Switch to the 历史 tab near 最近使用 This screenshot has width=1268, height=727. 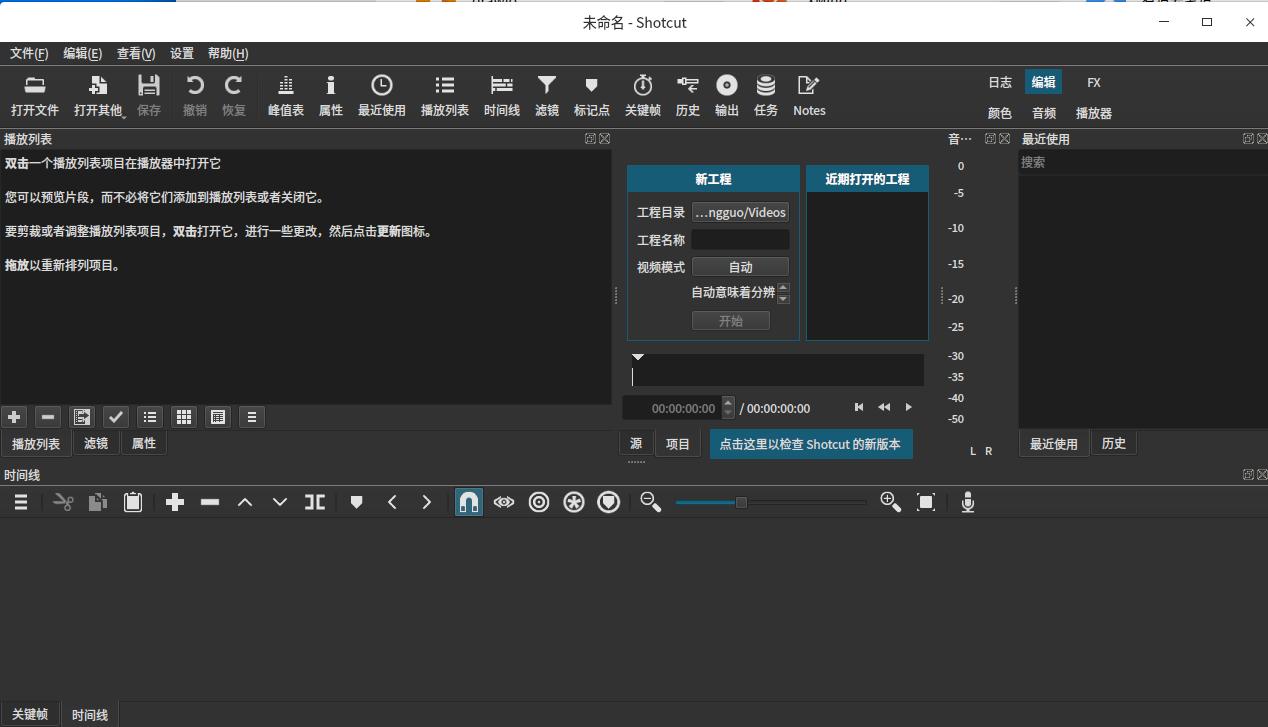(x=1113, y=443)
